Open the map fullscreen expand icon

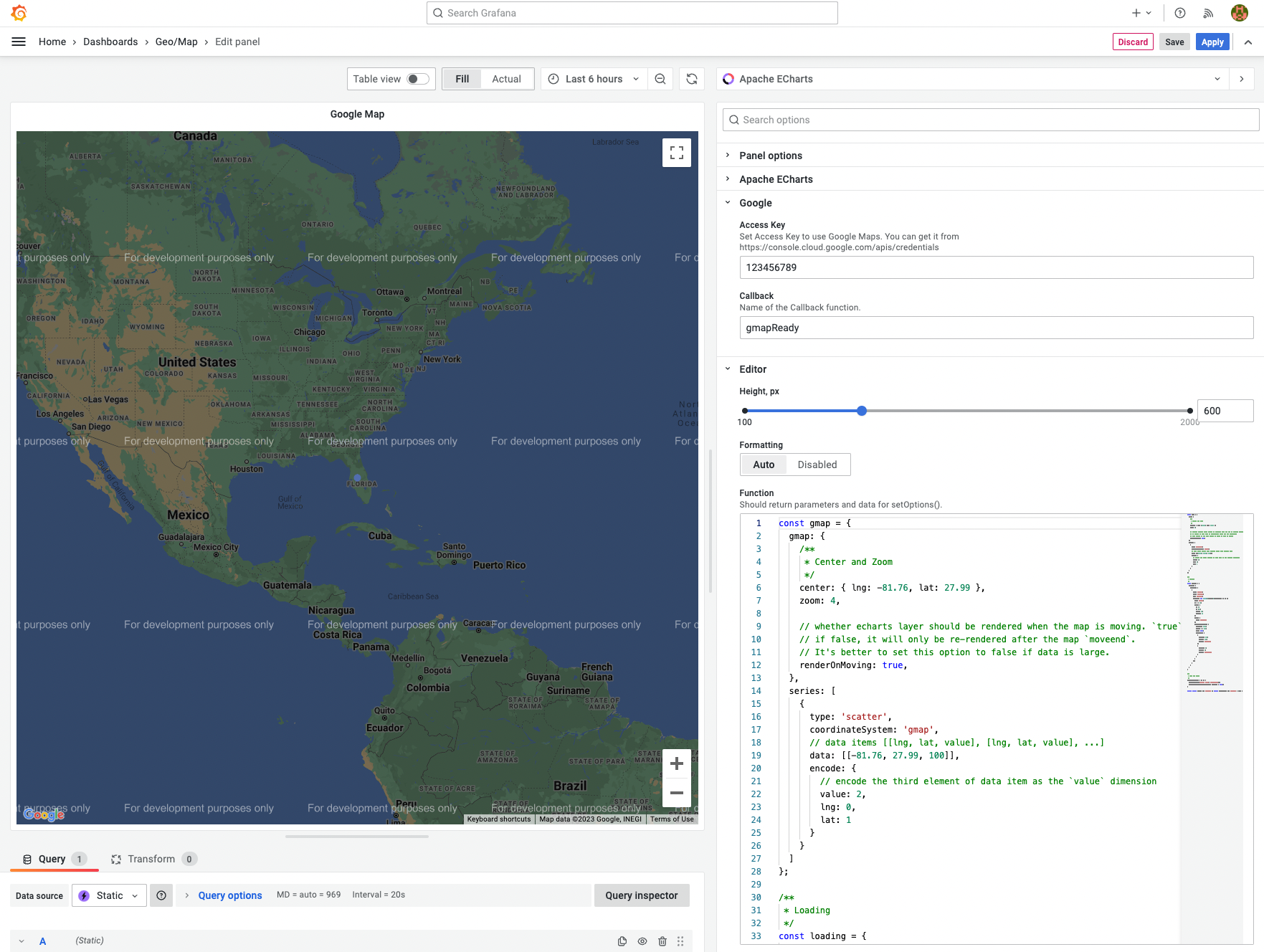(676, 152)
